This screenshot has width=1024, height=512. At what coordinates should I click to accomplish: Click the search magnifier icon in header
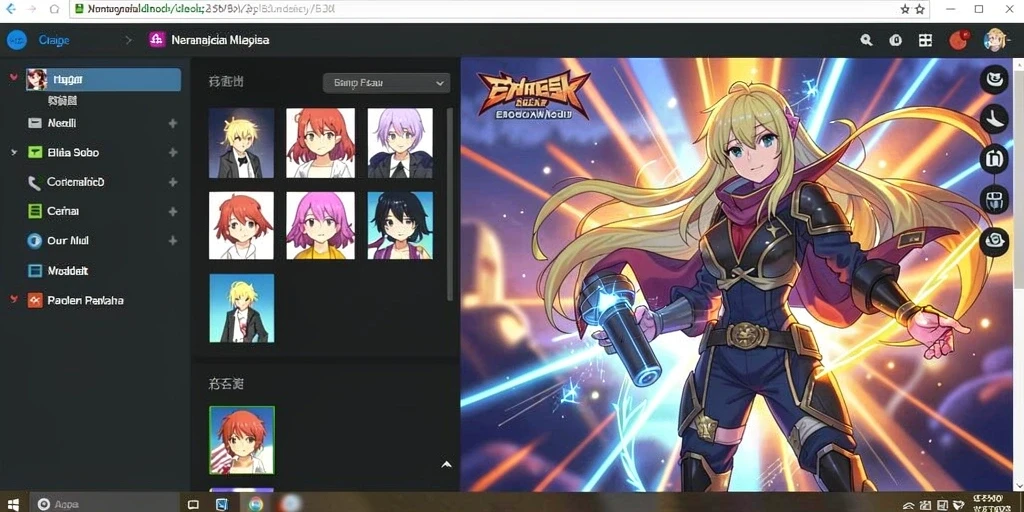(866, 40)
